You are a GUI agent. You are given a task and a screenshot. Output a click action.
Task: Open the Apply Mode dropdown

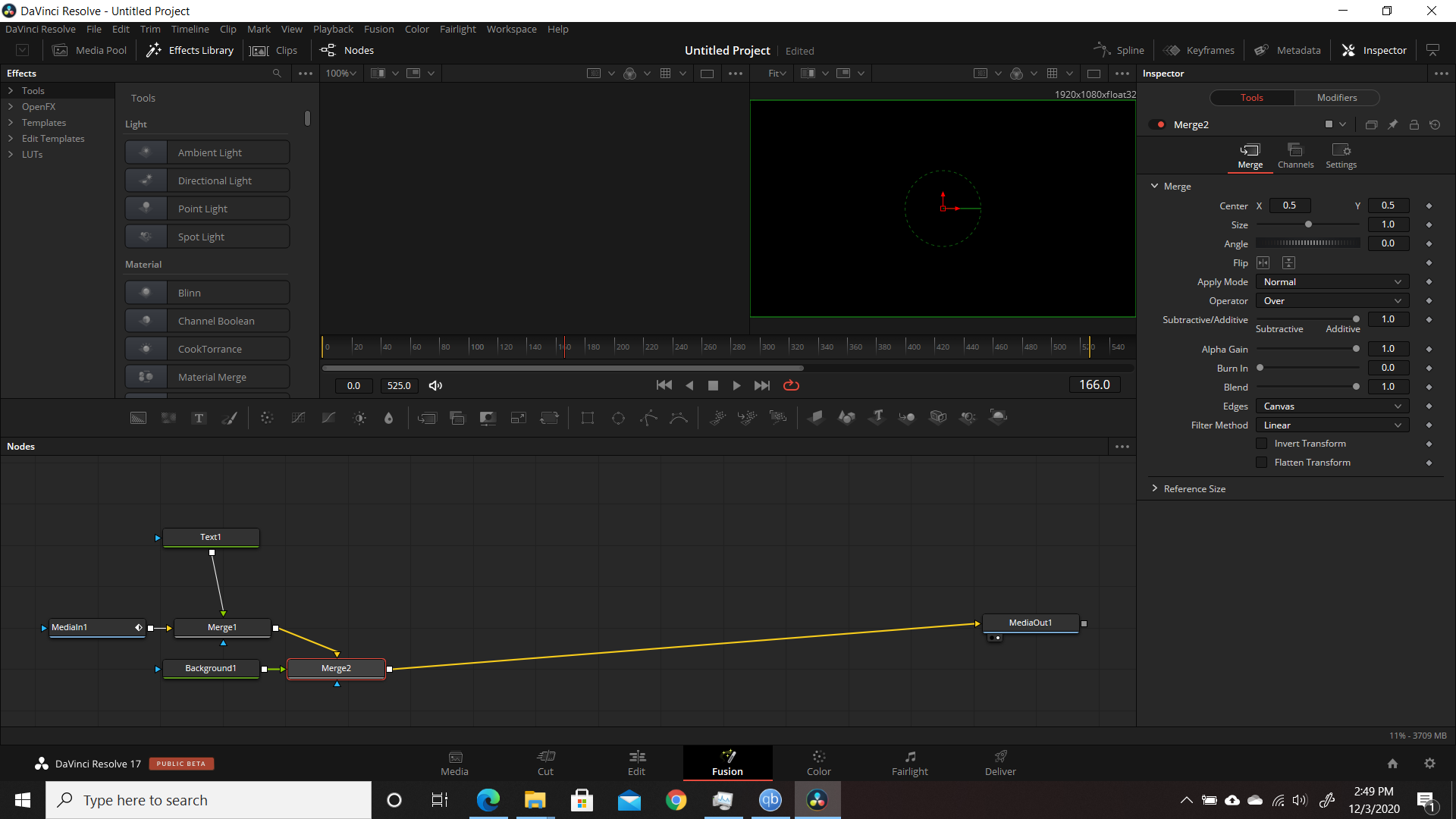click(1332, 282)
